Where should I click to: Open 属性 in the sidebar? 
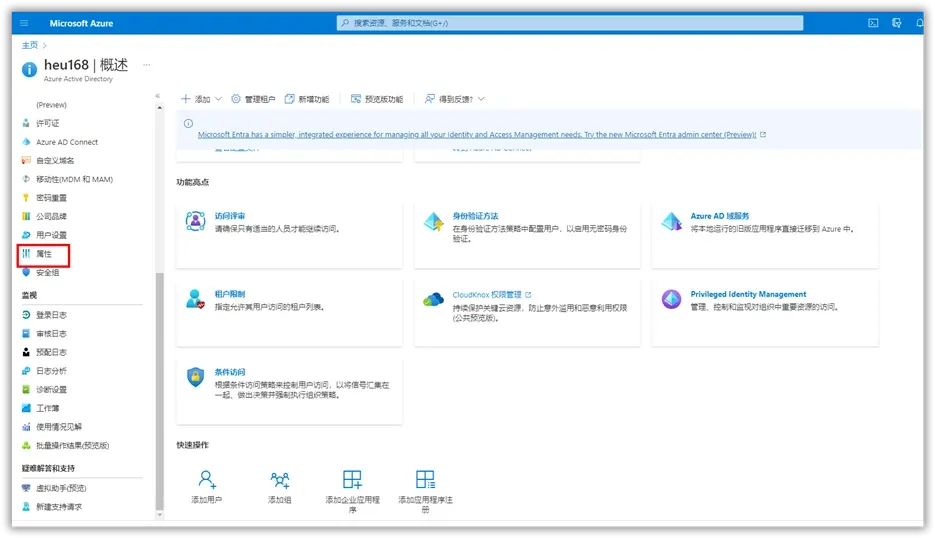(44, 253)
